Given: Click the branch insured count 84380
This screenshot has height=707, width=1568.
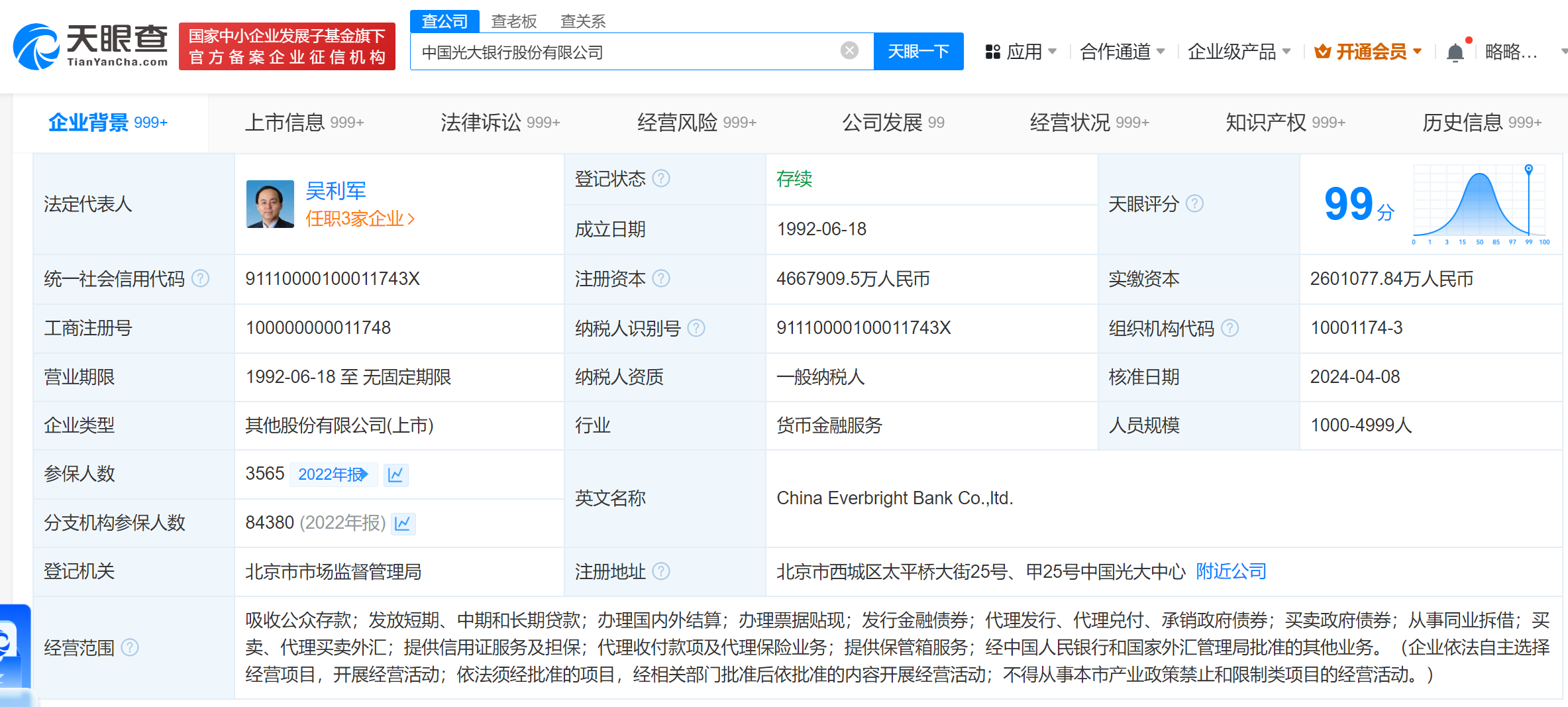Looking at the screenshot, I should (x=269, y=523).
